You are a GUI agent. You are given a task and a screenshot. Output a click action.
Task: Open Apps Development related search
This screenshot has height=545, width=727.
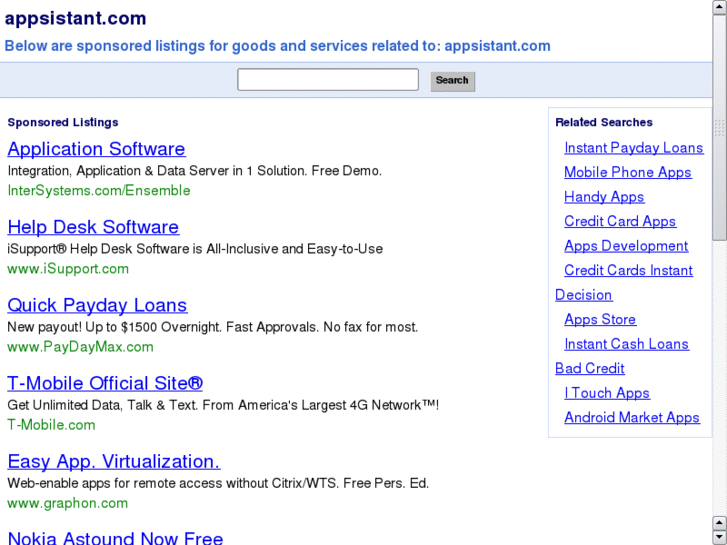pos(626,246)
